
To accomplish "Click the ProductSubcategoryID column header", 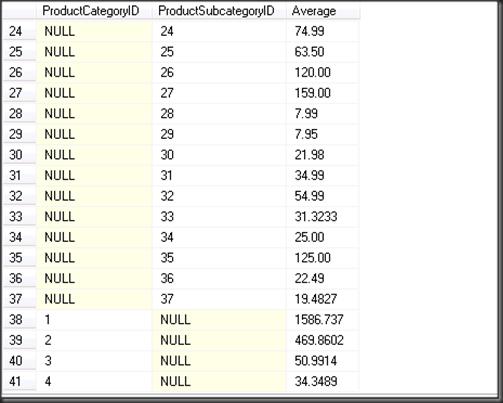I will point(219,11).
